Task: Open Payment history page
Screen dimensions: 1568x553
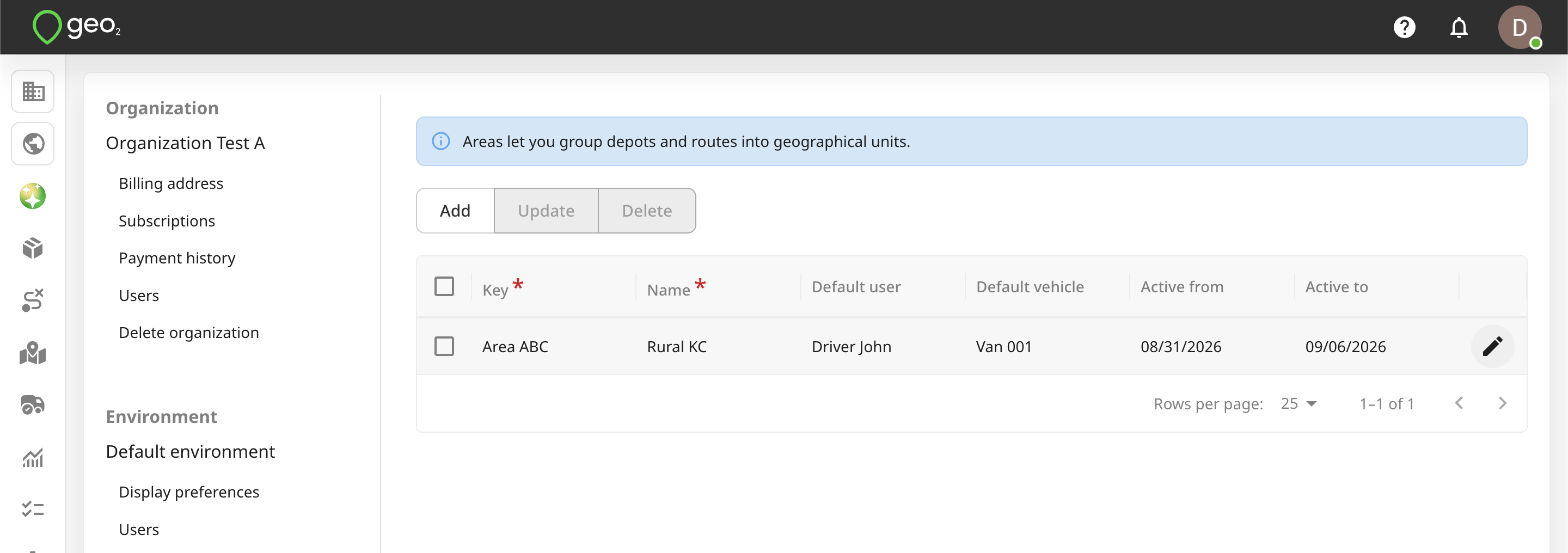Action: pos(177,258)
